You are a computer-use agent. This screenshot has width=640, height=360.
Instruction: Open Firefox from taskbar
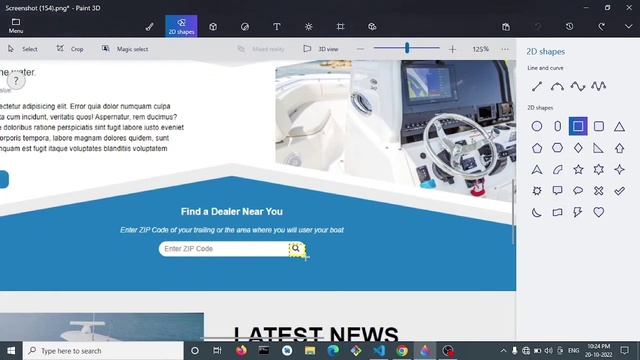[x=241, y=351]
